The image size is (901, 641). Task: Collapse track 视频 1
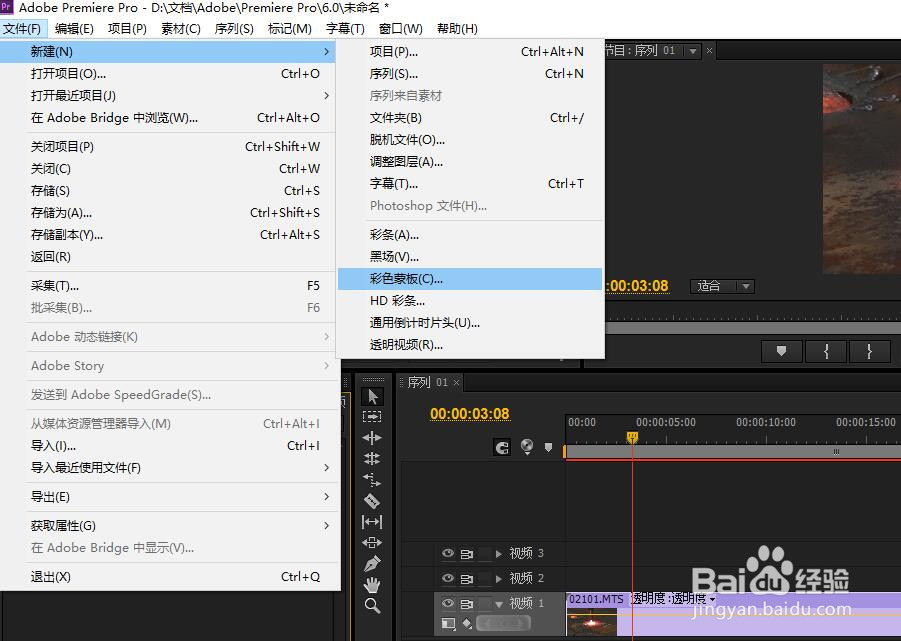499,604
